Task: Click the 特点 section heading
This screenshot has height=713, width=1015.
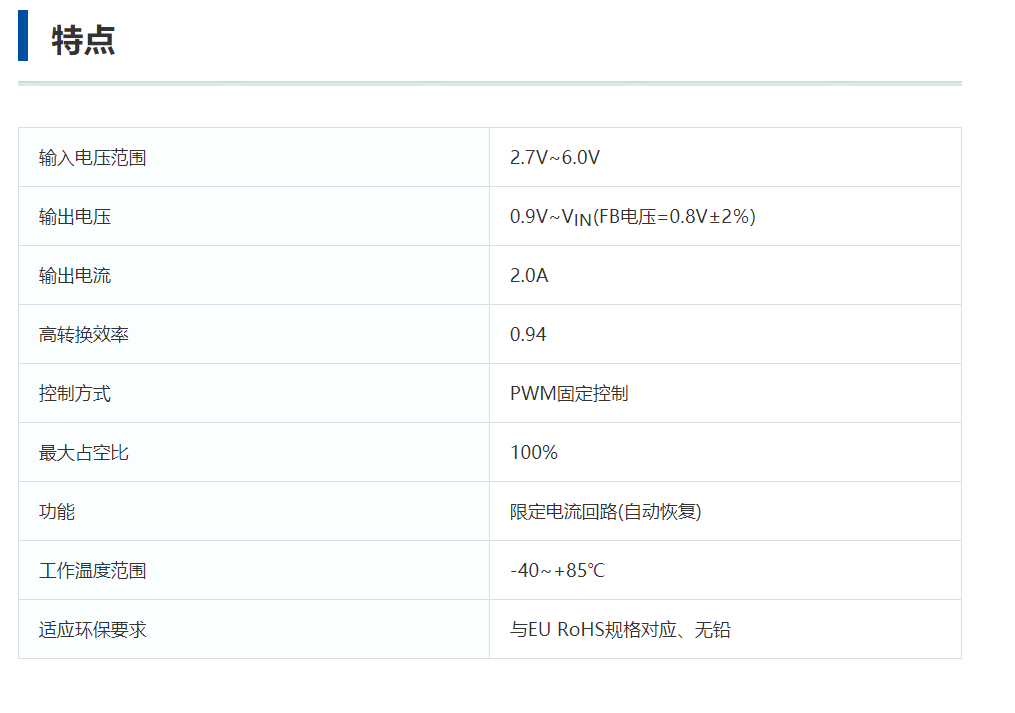Action: click(82, 41)
